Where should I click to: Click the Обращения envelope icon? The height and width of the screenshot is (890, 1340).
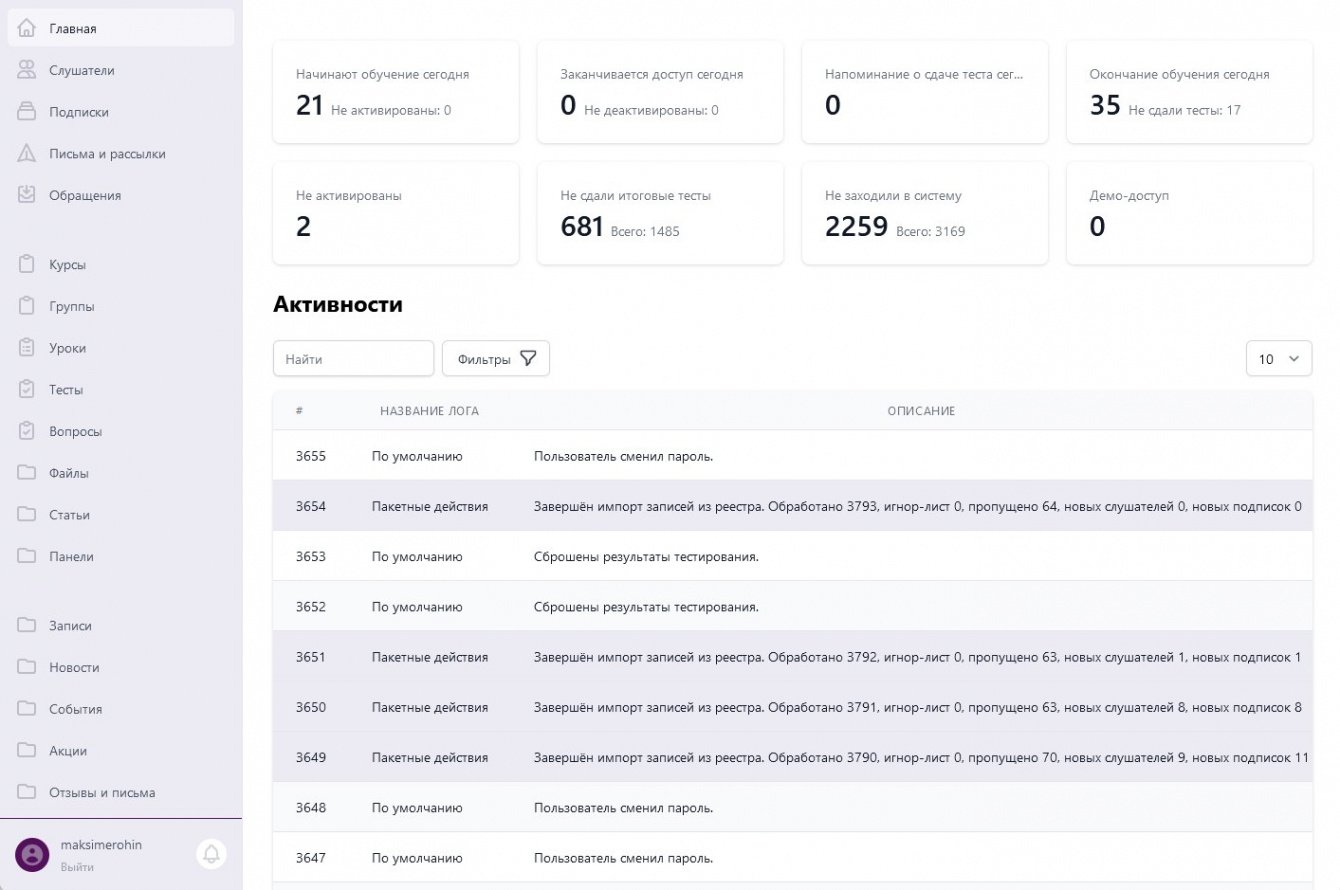(x=28, y=195)
